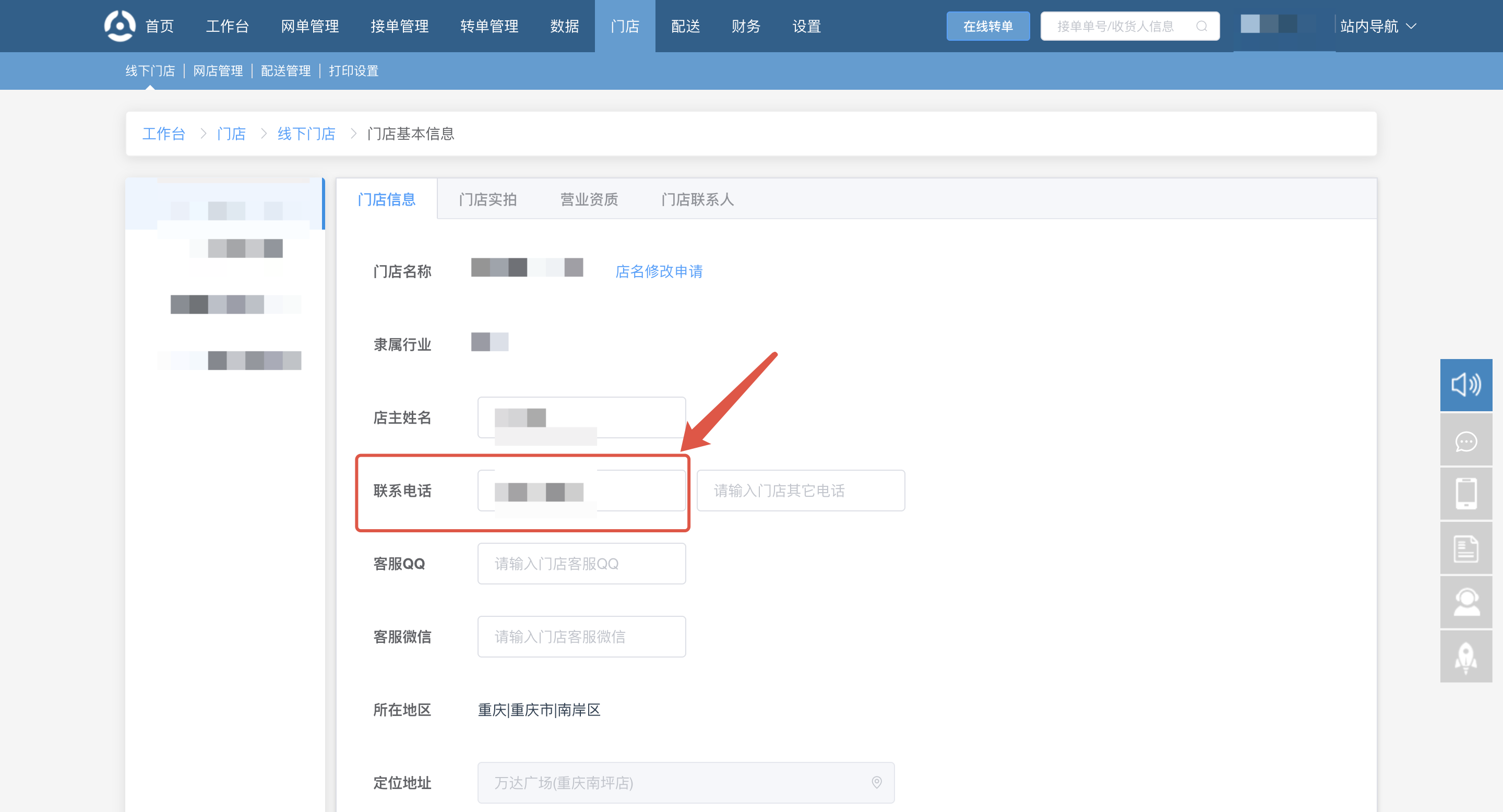Switch to the 门店实拍 tab
This screenshot has width=1503, height=812.
coord(488,199)
